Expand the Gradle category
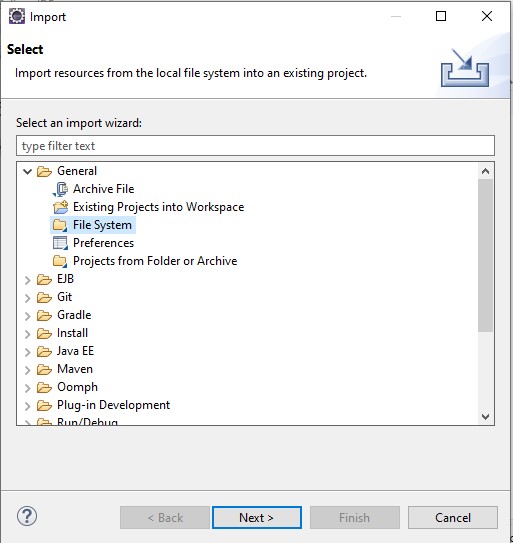 [28, 316]
